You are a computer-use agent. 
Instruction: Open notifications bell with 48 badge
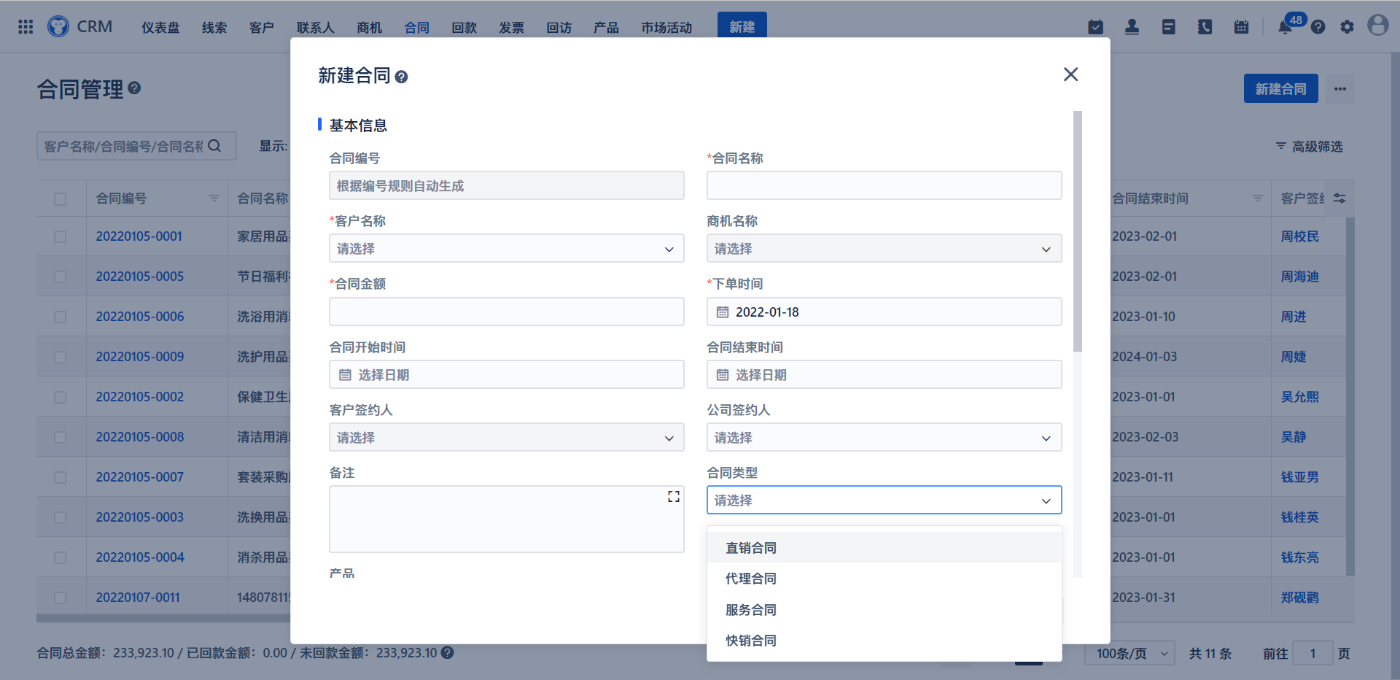1285,27
